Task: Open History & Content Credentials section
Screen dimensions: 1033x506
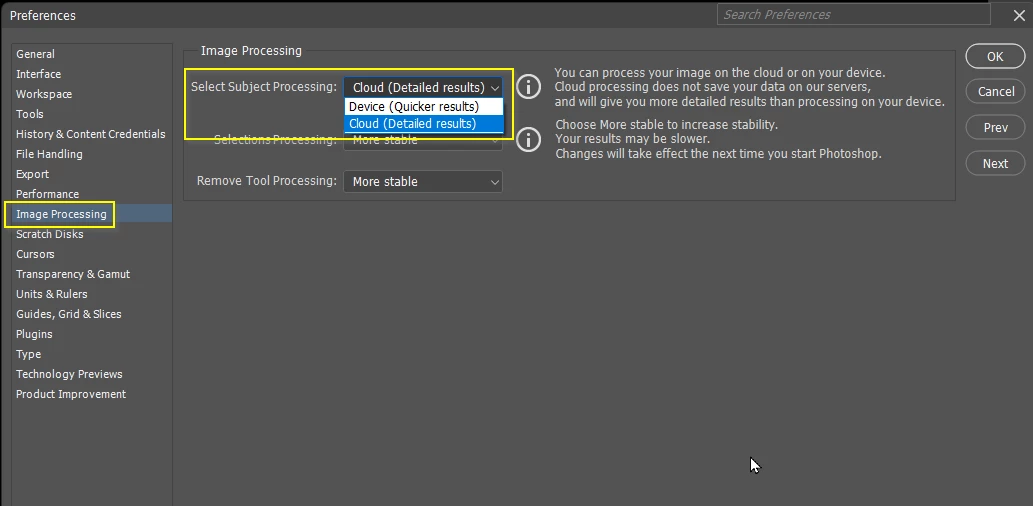Action: coord(91,134)
